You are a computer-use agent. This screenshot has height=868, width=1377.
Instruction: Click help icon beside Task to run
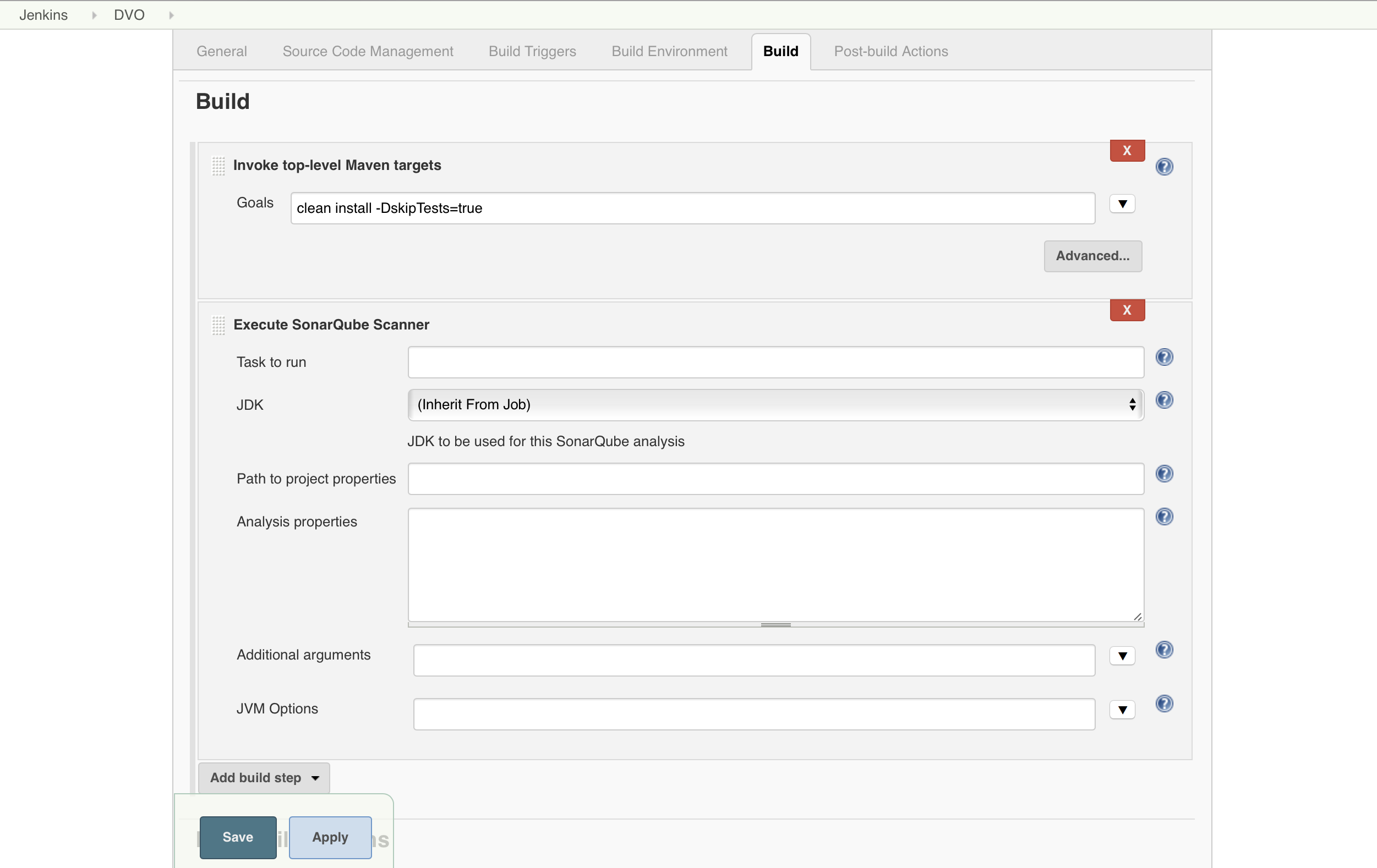pos(1163,357)
